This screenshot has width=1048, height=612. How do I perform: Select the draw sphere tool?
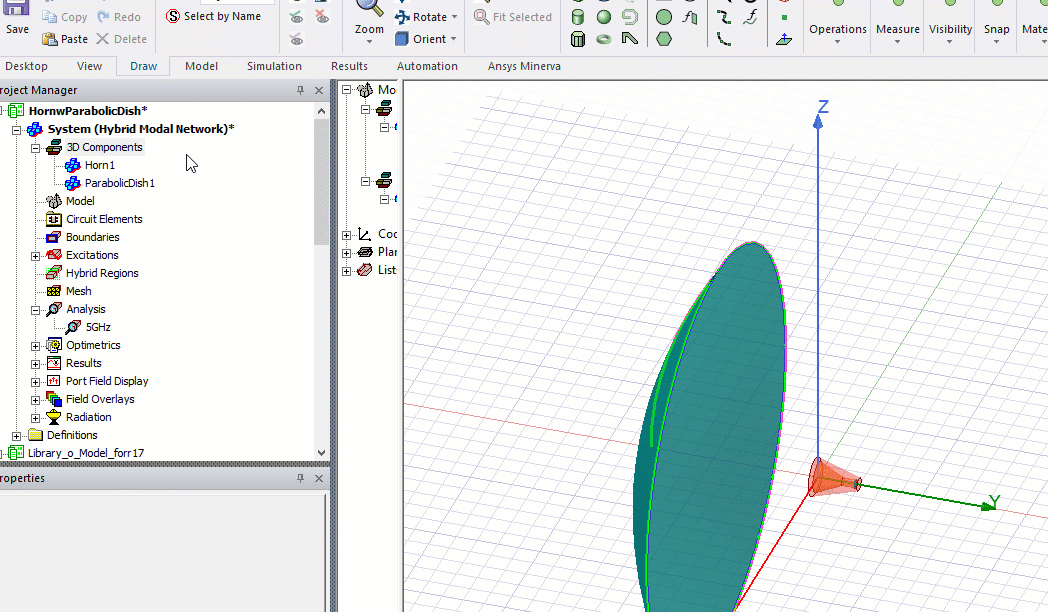pyautogui.click(x=604, y=17)
